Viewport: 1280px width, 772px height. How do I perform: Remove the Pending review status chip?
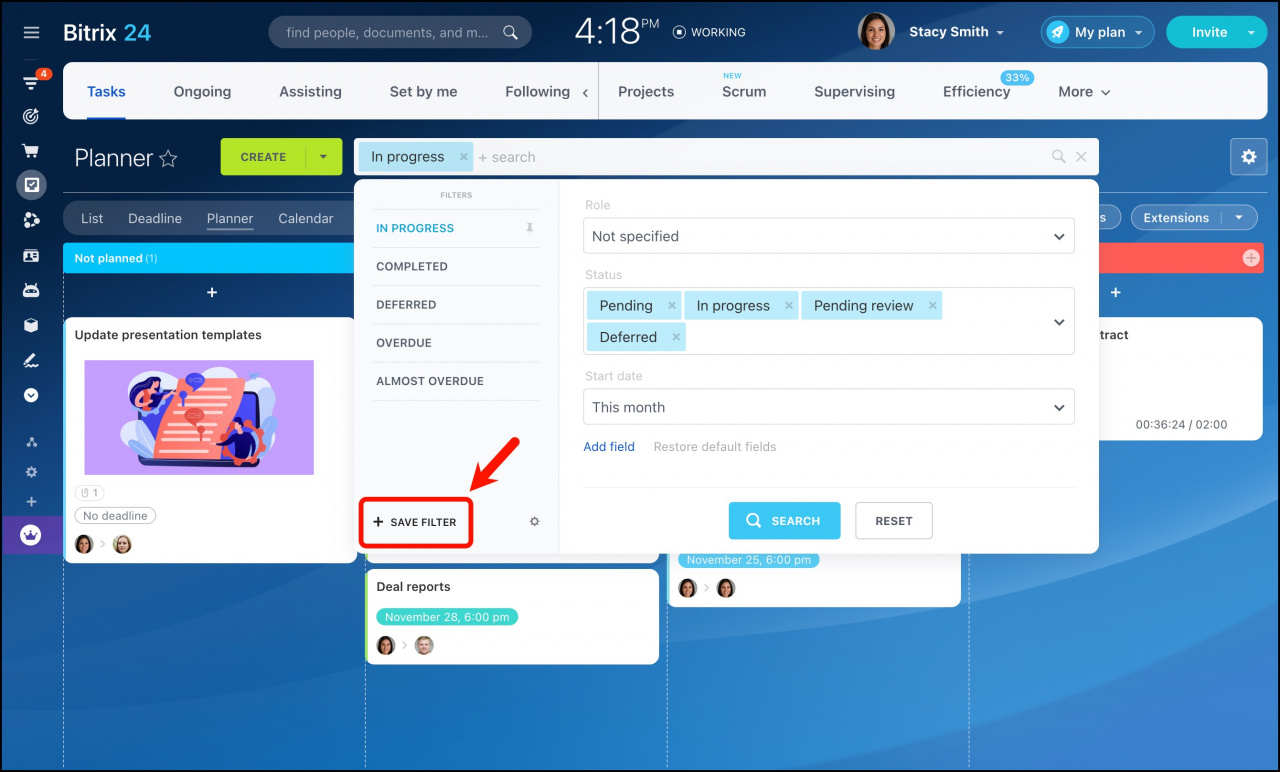tap(932, 306)
